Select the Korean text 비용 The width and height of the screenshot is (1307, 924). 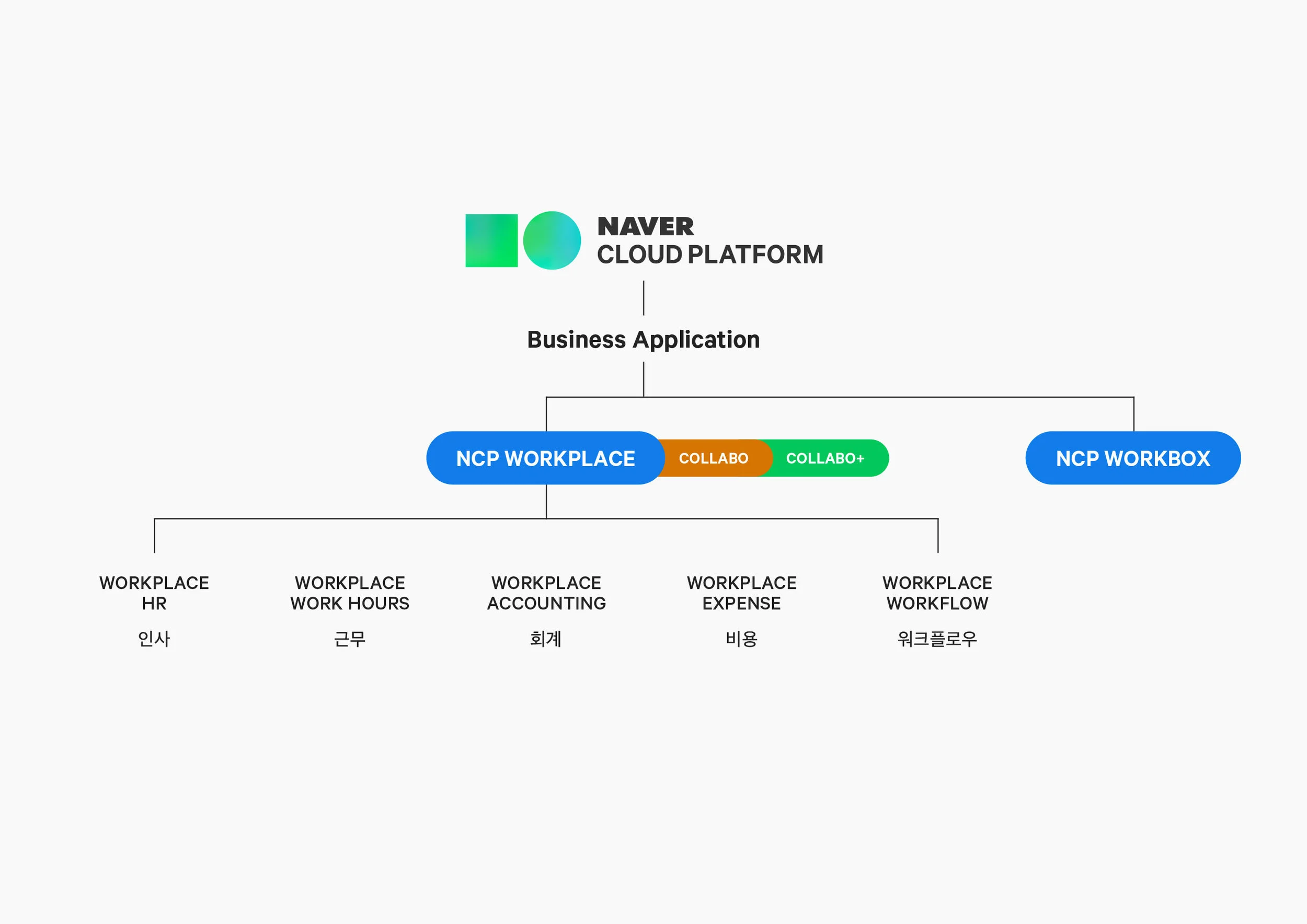pyautogui.click(x=742, y=639)
